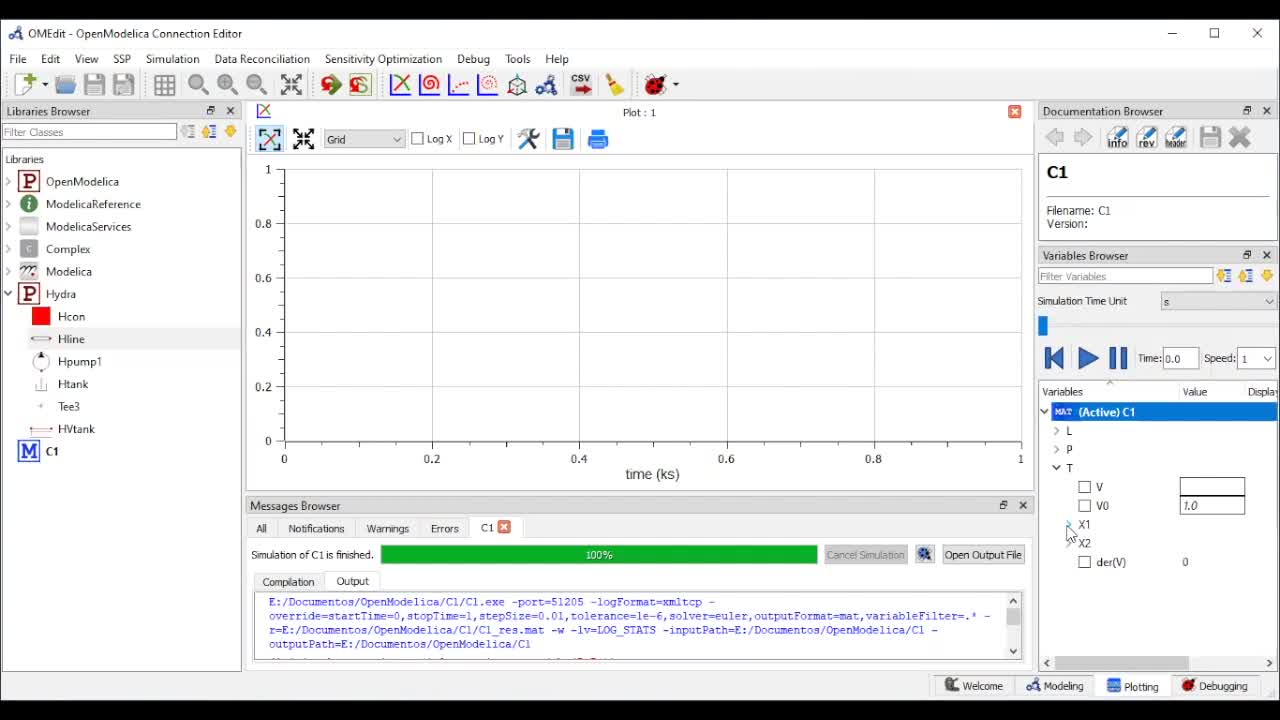Click the plot Zoom rectangle tool

pos(269,139)
